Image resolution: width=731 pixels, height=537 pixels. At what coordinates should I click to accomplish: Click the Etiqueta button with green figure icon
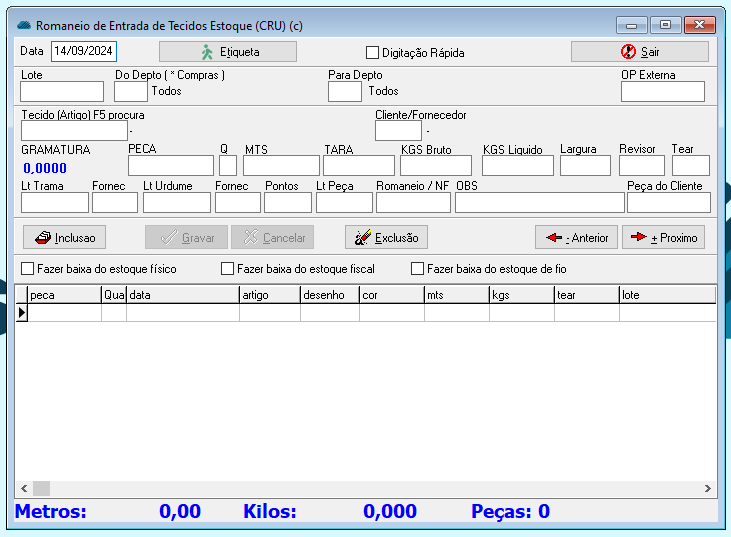[228, 52]
